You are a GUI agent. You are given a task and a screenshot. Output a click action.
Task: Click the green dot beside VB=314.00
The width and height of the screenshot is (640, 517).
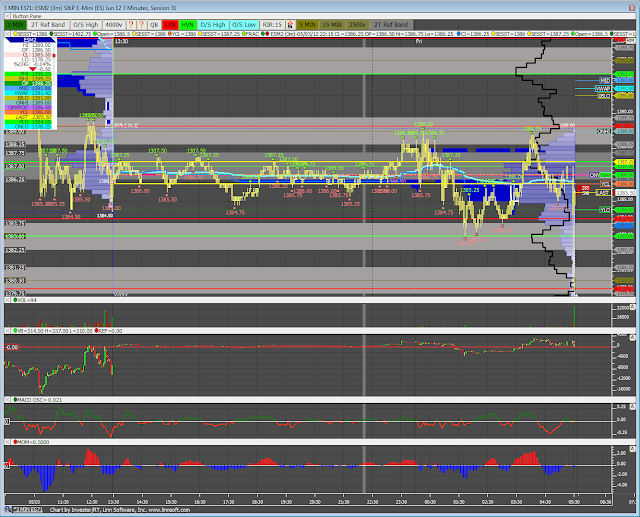pos(16,331)
